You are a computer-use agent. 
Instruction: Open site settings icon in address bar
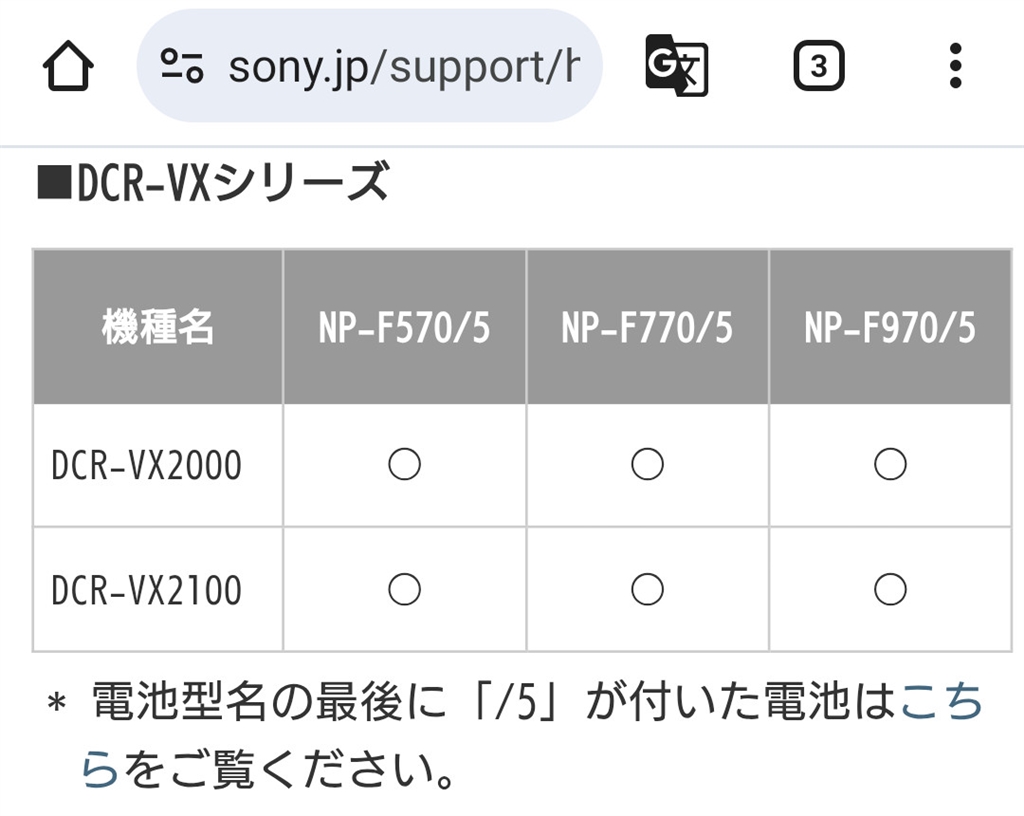click(x=182, y=66)
